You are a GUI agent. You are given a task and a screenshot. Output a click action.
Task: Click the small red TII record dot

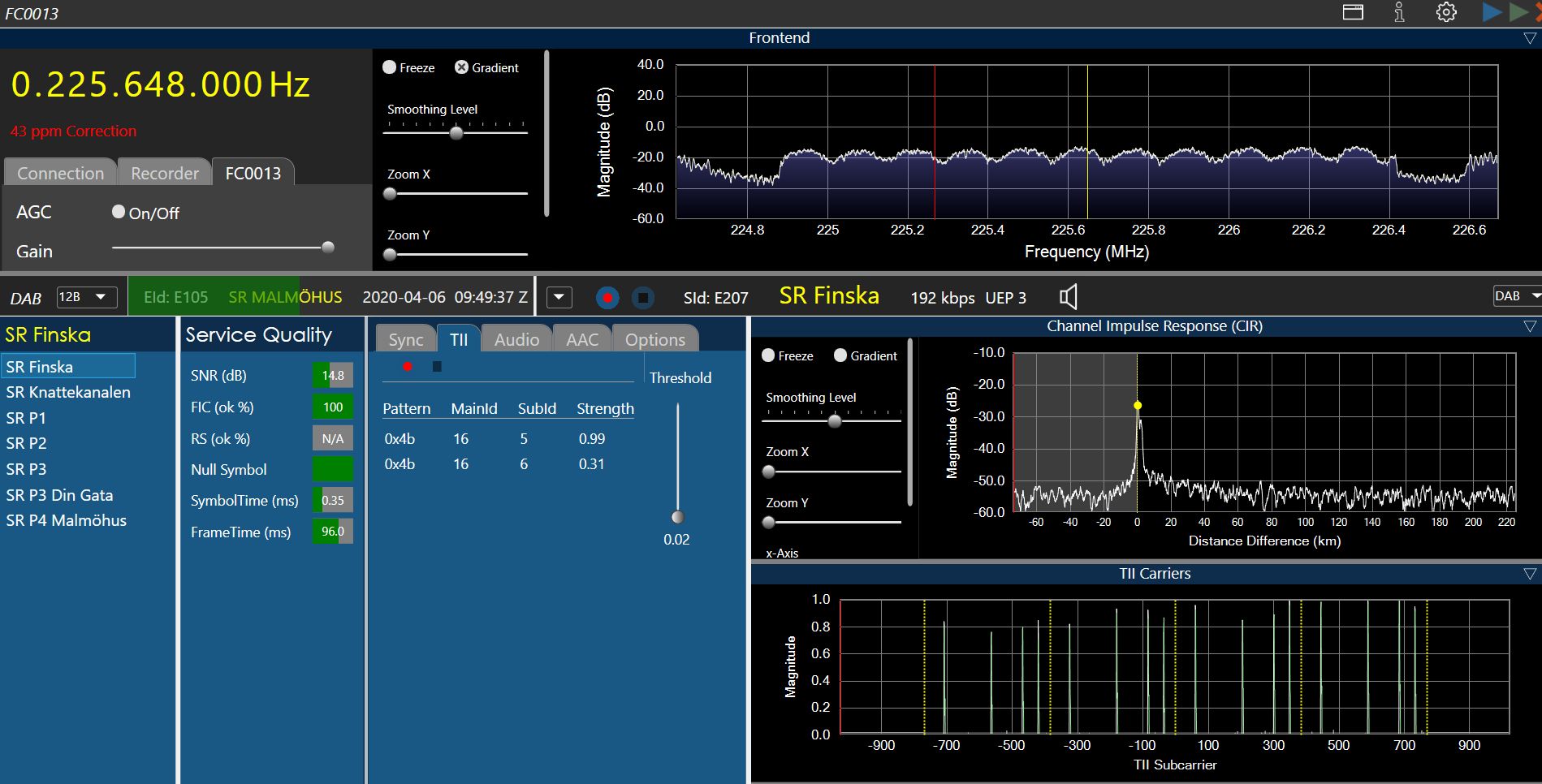point(408,367)
